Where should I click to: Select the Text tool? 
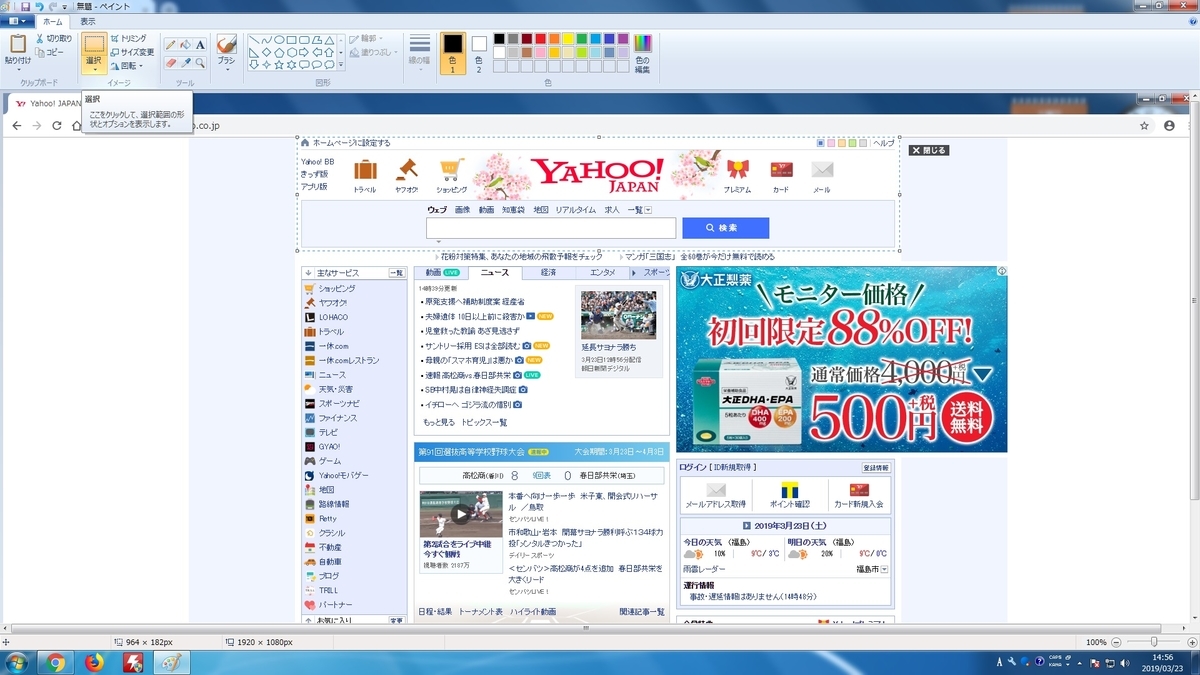point(200,44)
